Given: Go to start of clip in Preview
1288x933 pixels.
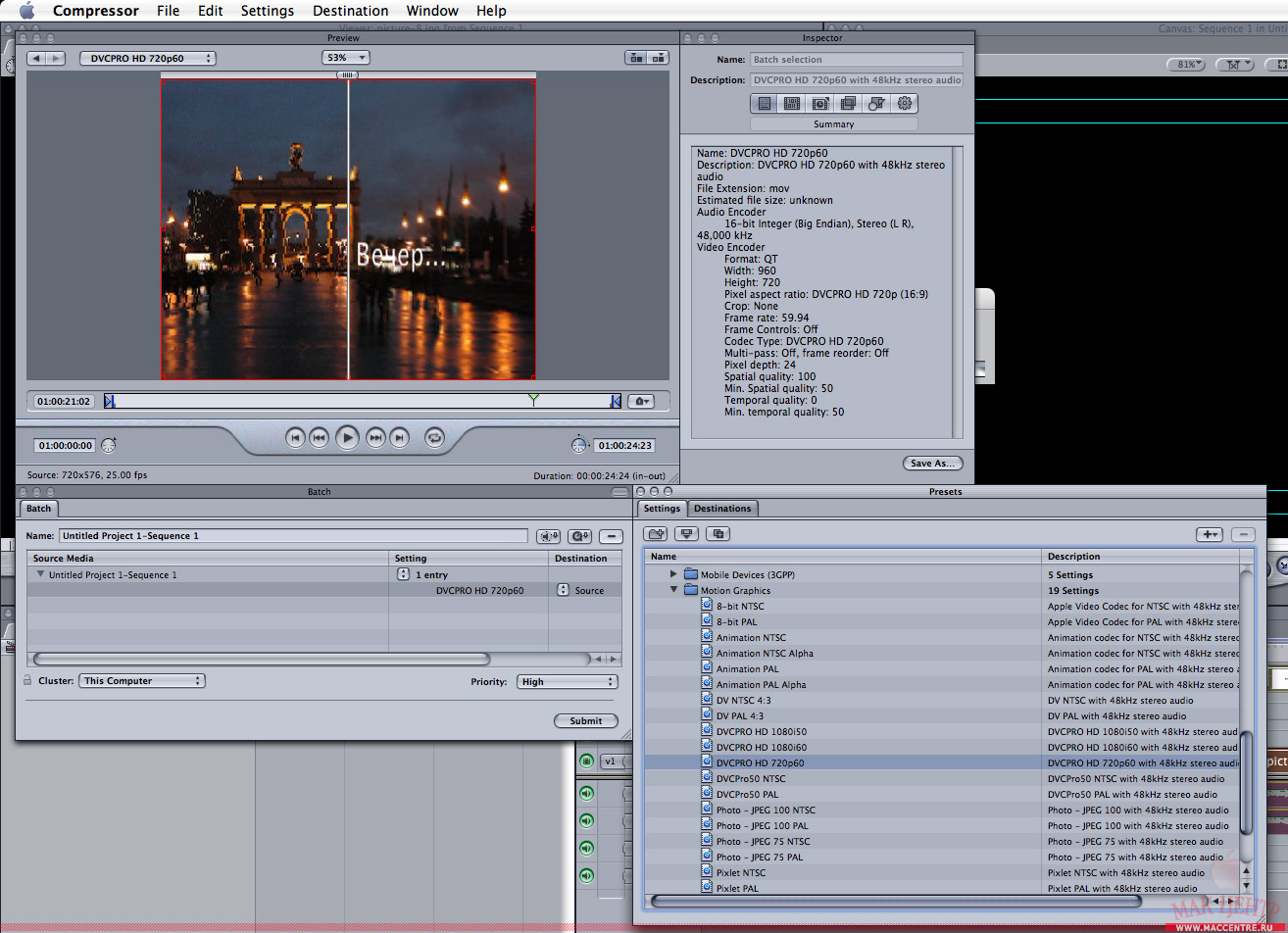Looking at the screenshot, I should [295, 438].
